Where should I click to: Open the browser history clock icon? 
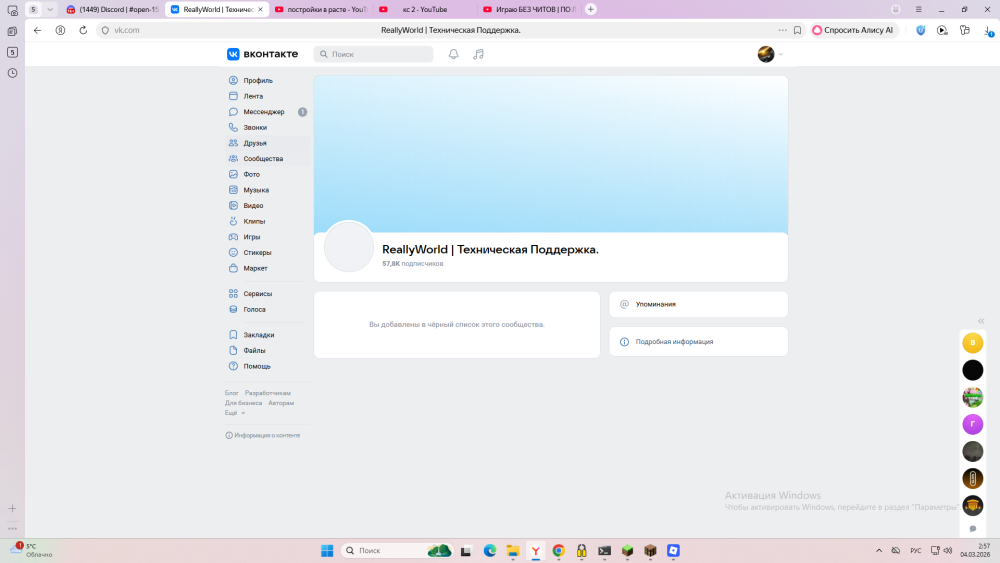point(12,73)
